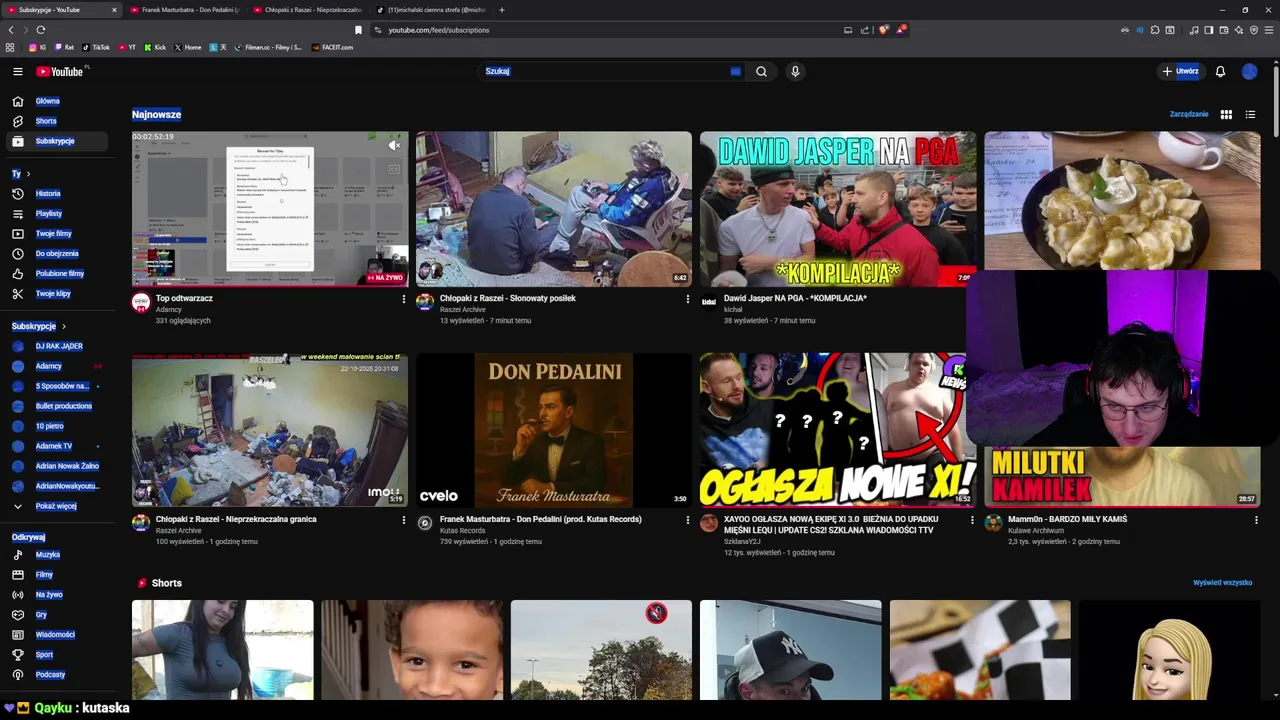Viewport: 1280px width, 720px height.
Task: Unmute the Top odtwarzacz live preview
Action: tap(394, 145)
